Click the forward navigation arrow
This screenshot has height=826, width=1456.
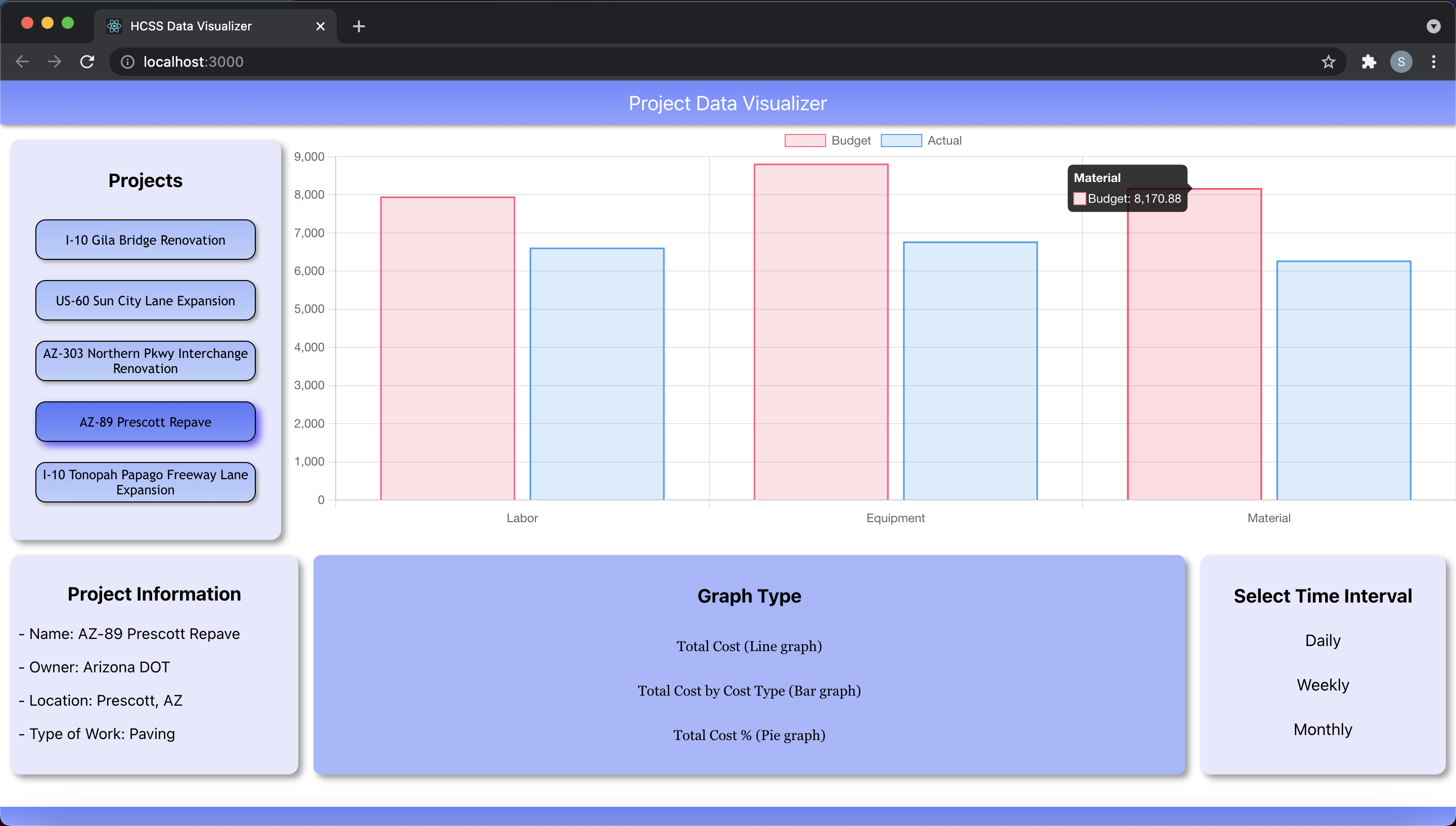pos(55,61)
